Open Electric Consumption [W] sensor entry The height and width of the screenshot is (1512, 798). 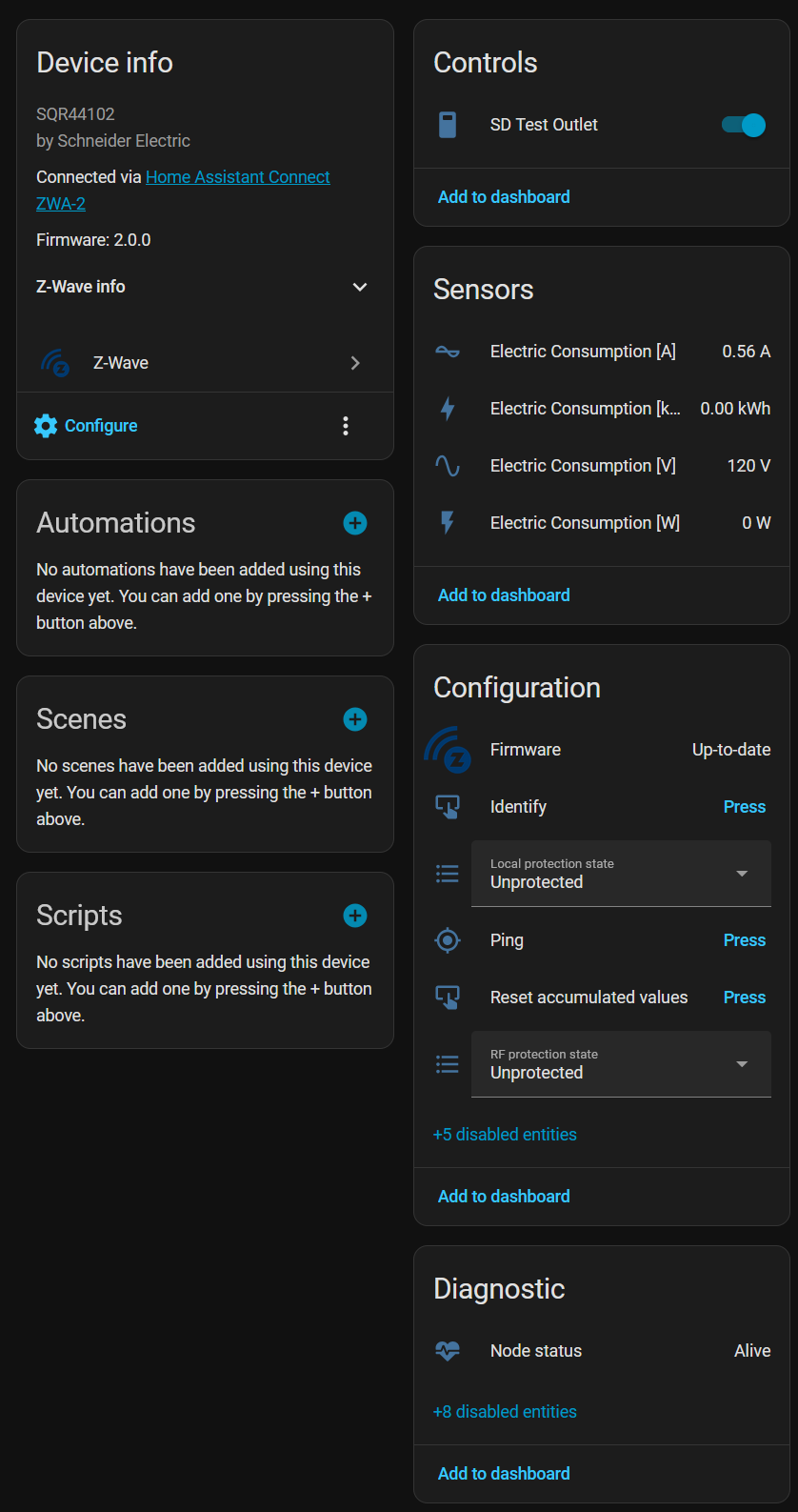point(585,523)
